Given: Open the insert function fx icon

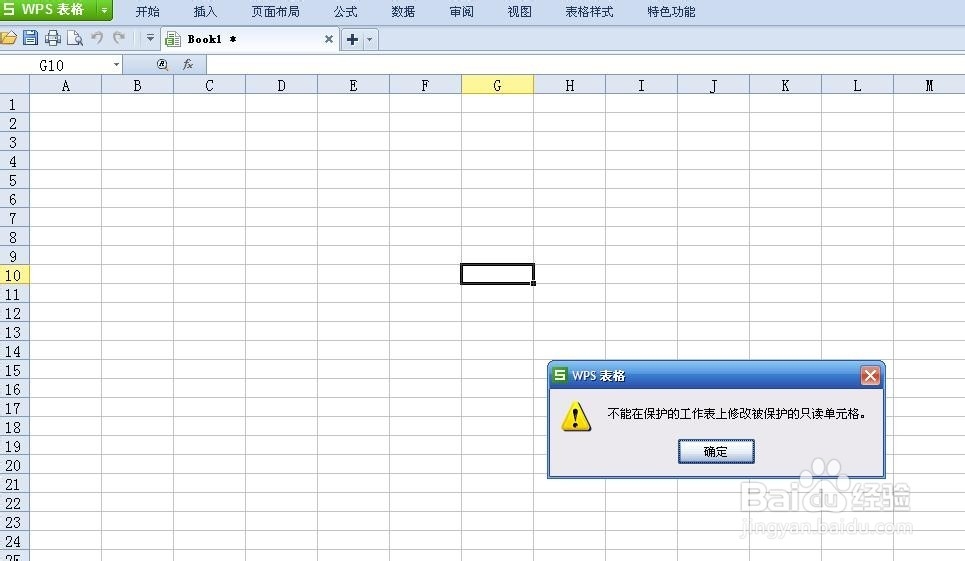Looking at the screenshot, I should [188, 65].
